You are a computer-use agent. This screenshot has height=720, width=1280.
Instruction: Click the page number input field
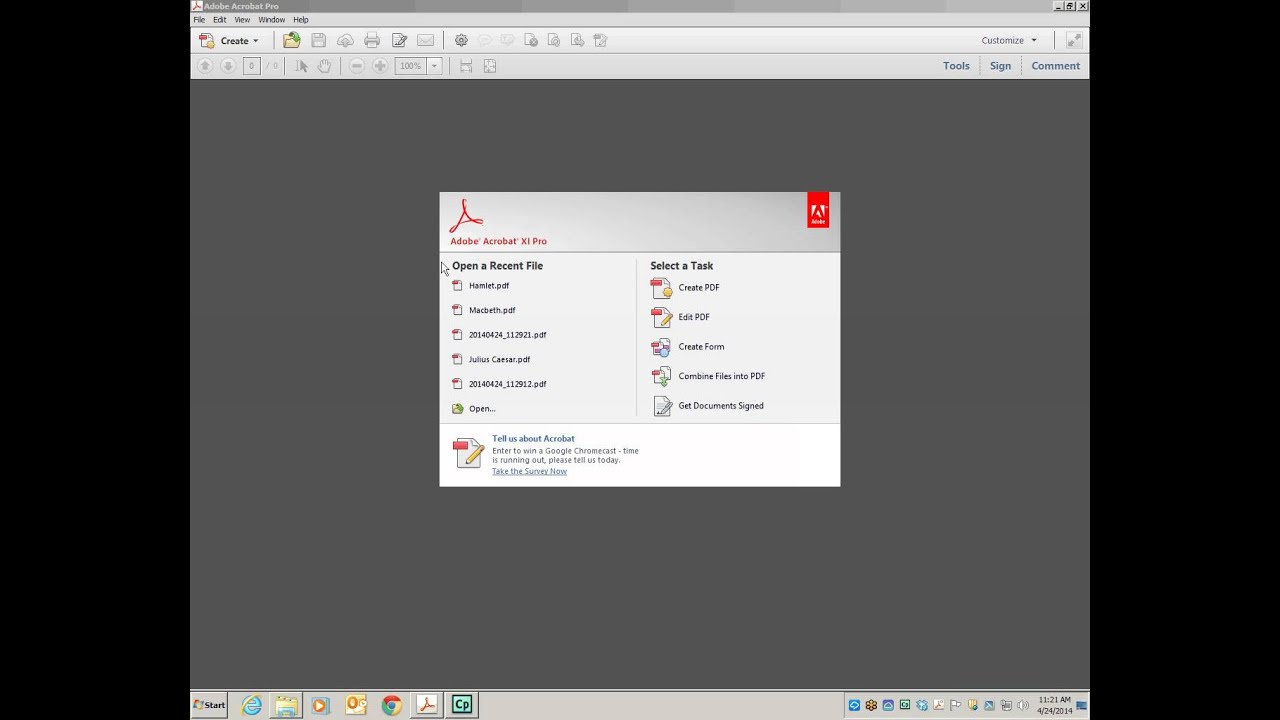click(x=252, y=66)
